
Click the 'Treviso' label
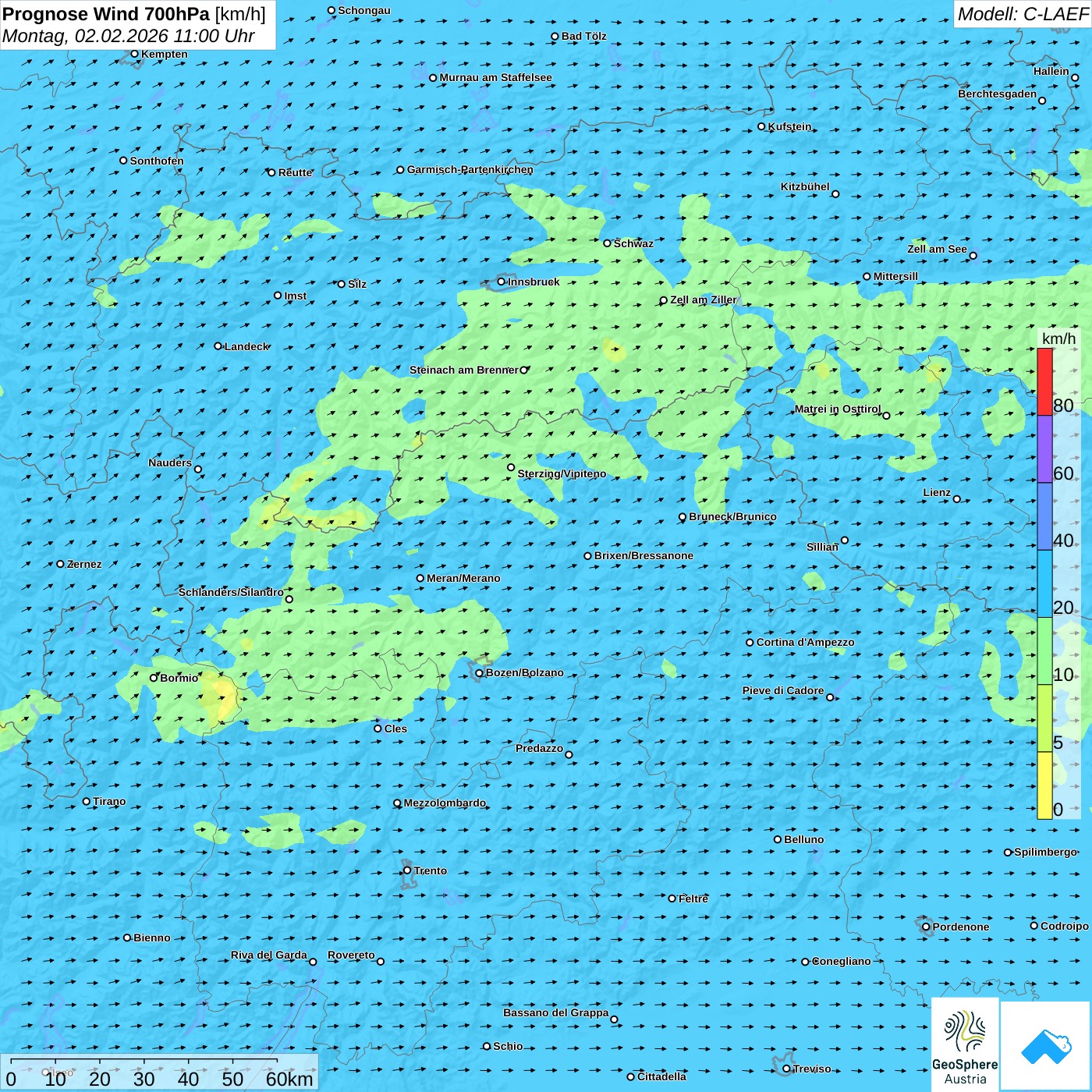(812, 1069)
